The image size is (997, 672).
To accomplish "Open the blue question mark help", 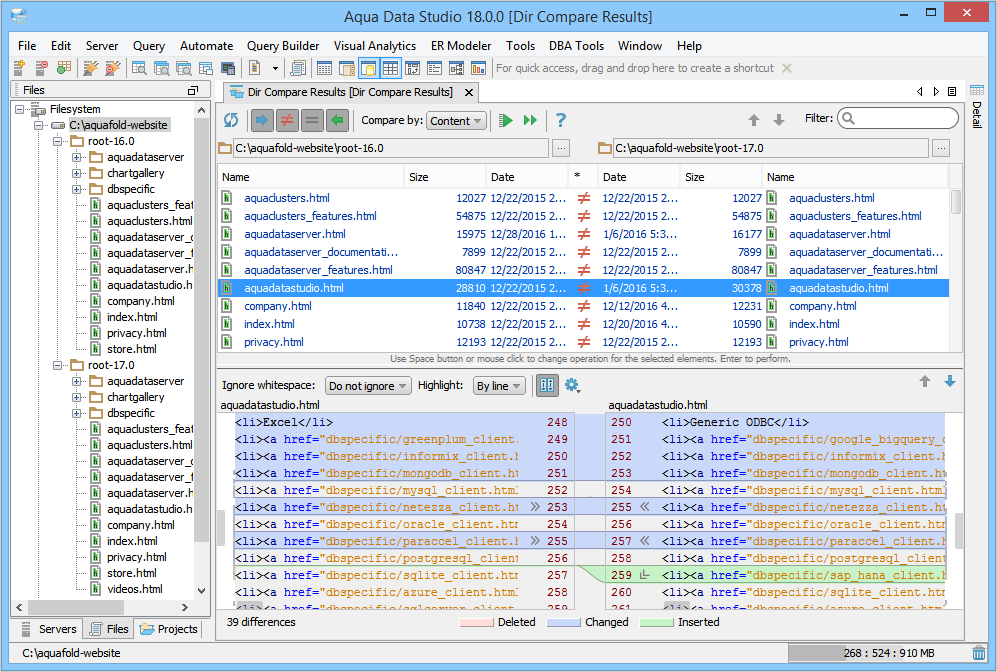I will point(561,120).
